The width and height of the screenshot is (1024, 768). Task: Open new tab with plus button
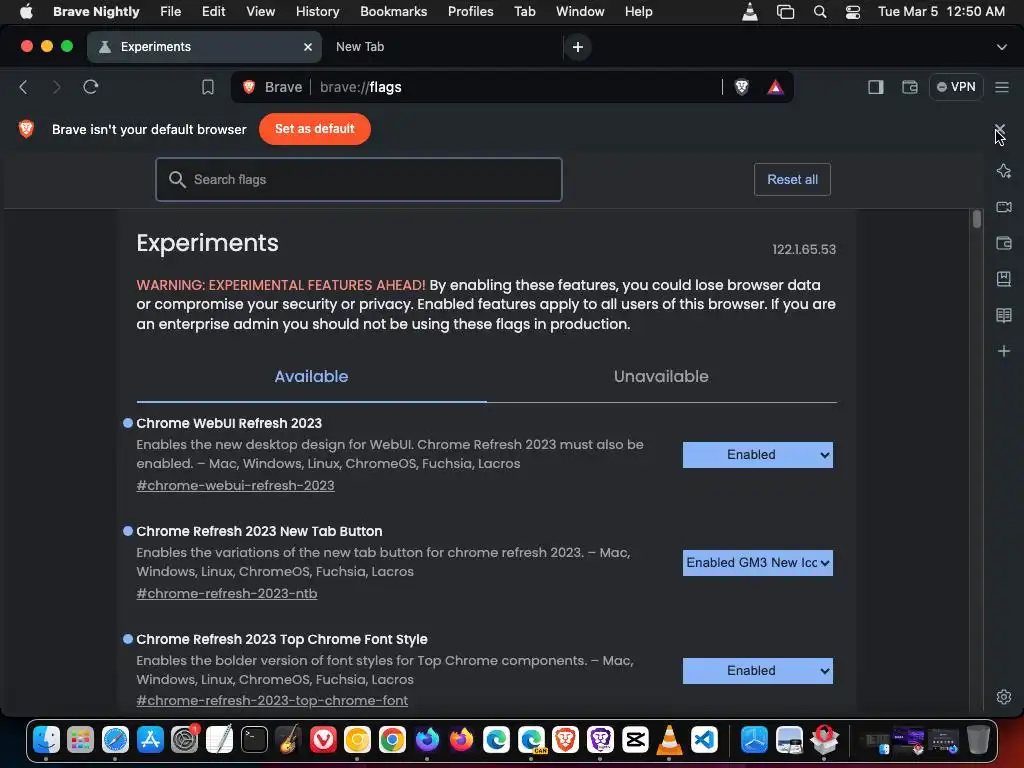click(x=578, y=47)
